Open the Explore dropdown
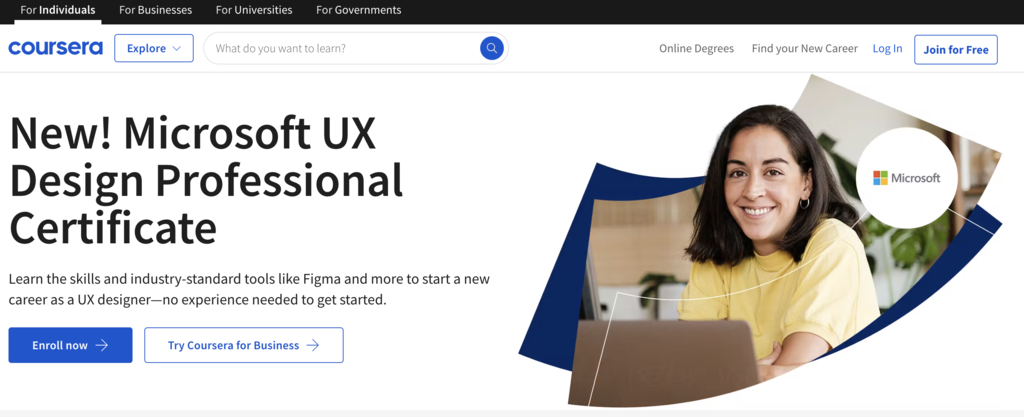This screenshot has height=417, width=1024. 154,48
